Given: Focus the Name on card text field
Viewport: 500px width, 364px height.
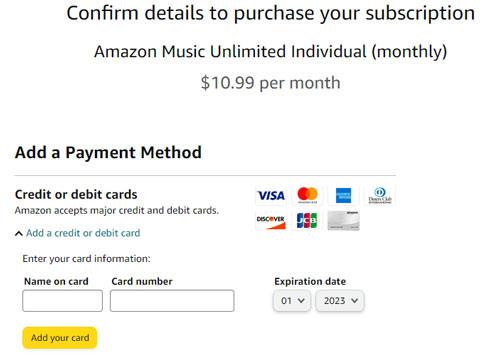Looking at the screenshot, I should tap(62, 301).
